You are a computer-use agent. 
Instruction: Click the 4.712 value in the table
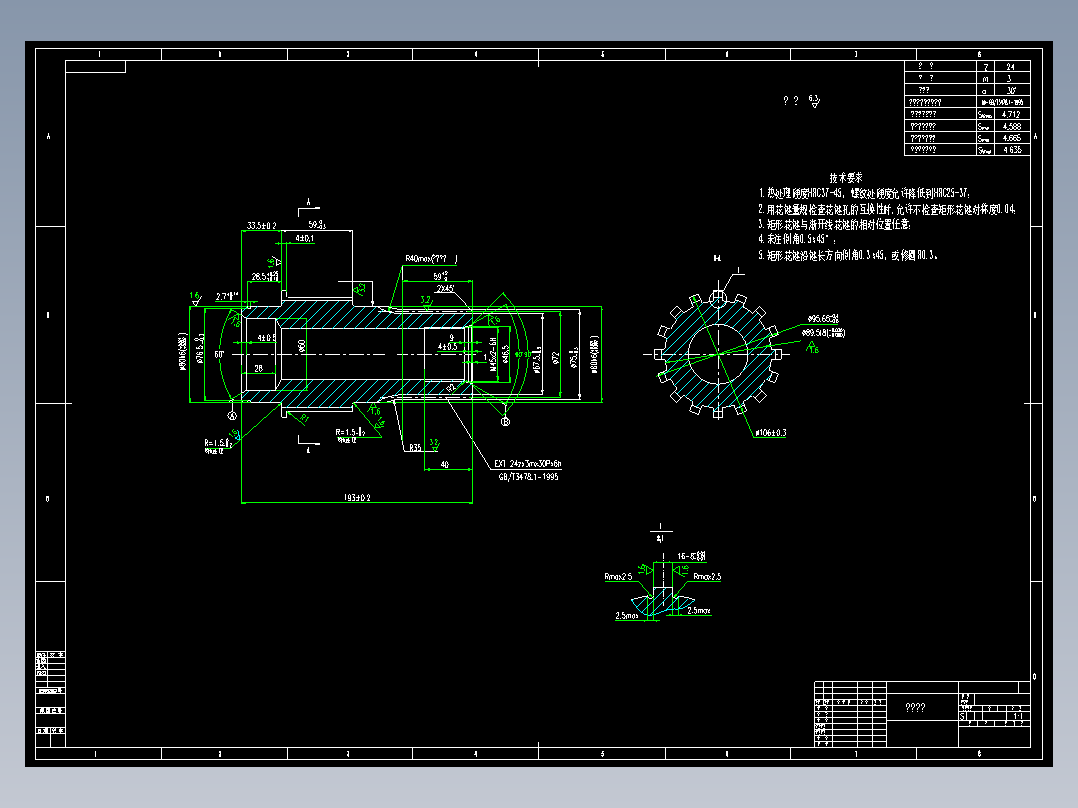point(1011,114)
